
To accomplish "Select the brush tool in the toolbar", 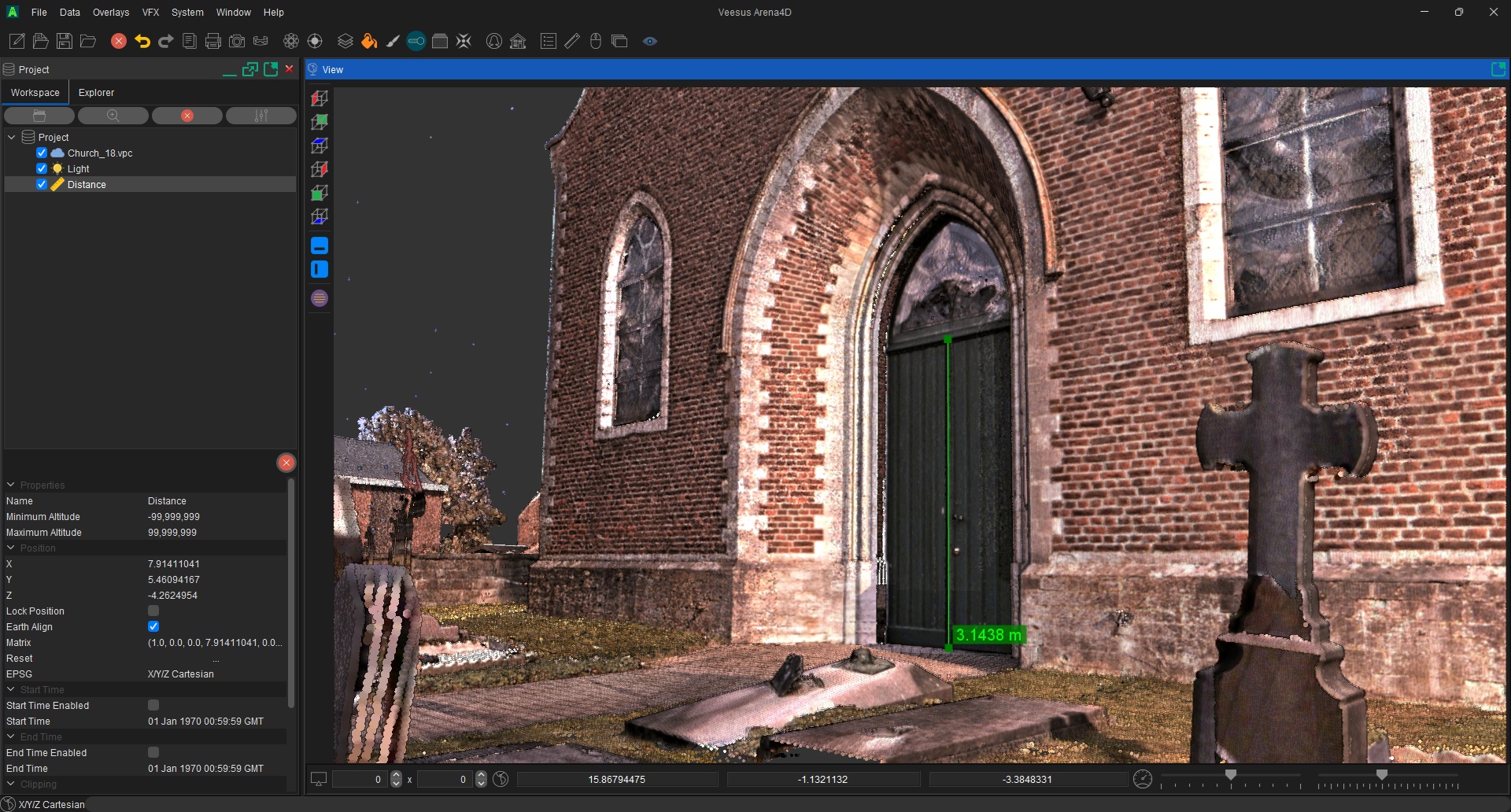I will [x=393, y=41].
